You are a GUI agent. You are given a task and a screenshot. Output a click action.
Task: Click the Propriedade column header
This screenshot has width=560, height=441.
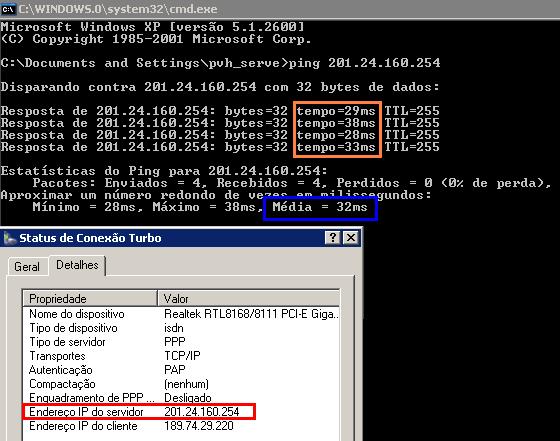90,298
